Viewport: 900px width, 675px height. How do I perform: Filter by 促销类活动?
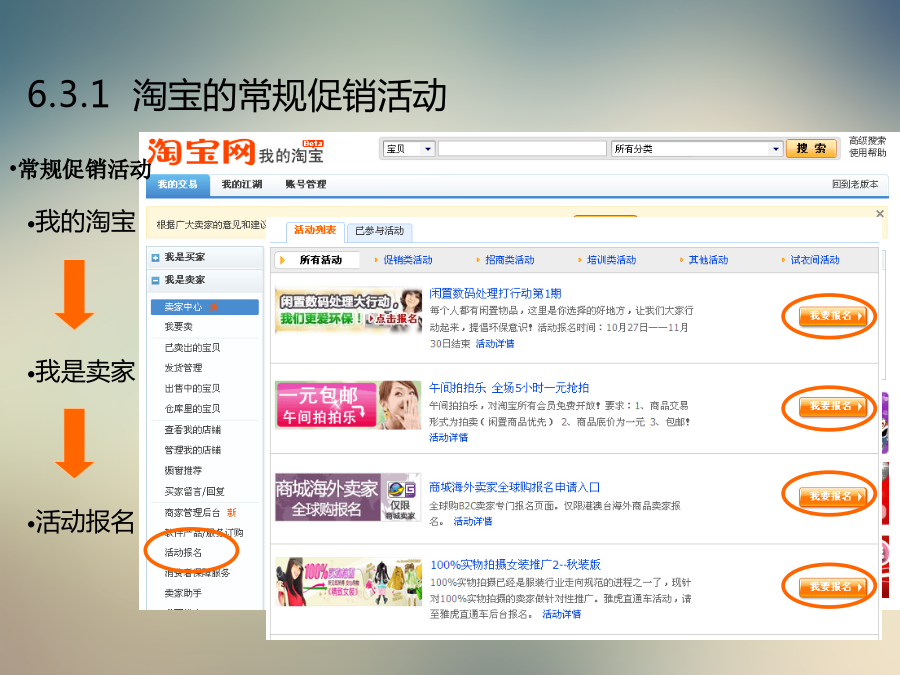pos(408,260)
